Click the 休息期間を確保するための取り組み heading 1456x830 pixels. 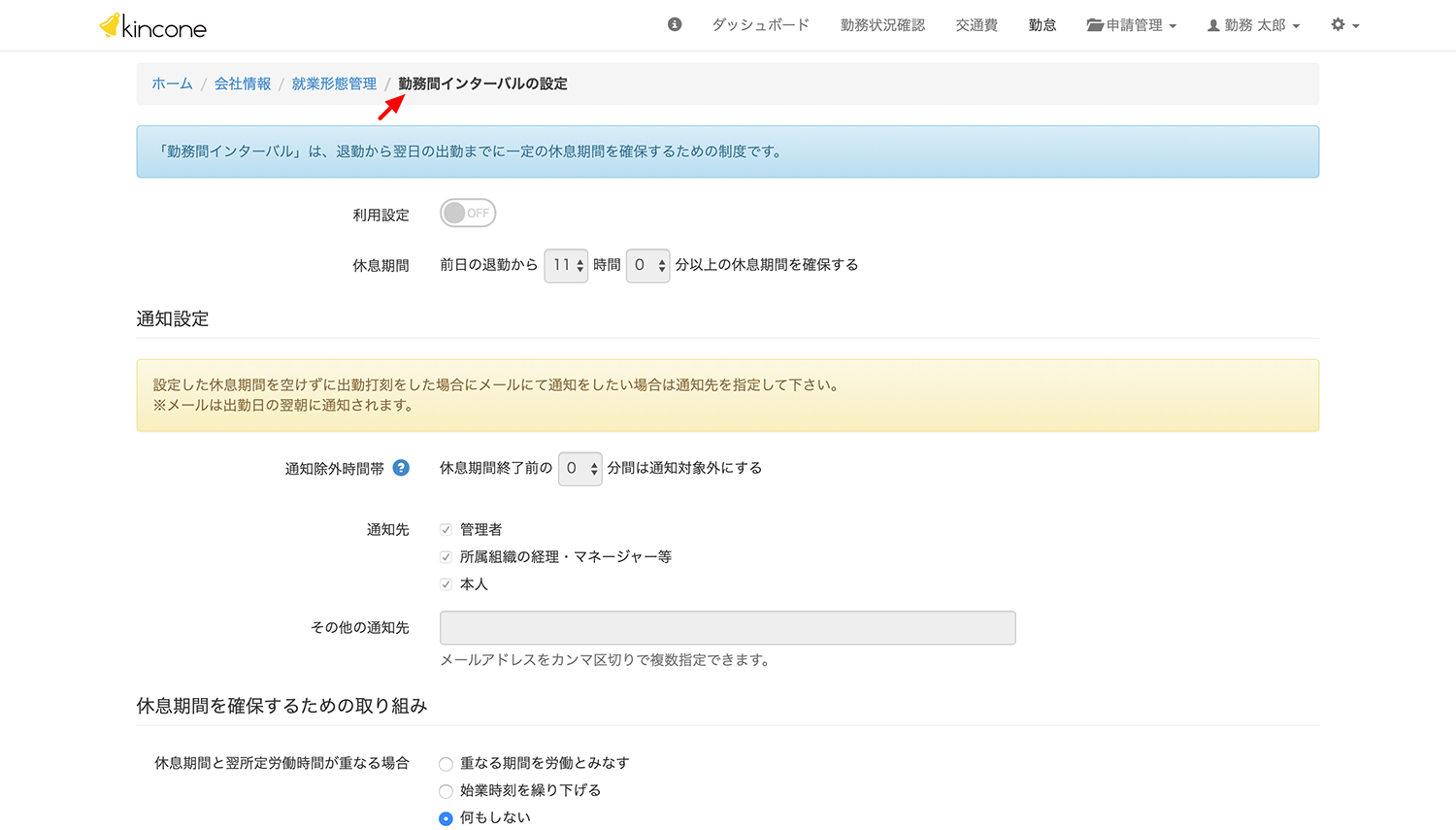[x=281, y=706]
